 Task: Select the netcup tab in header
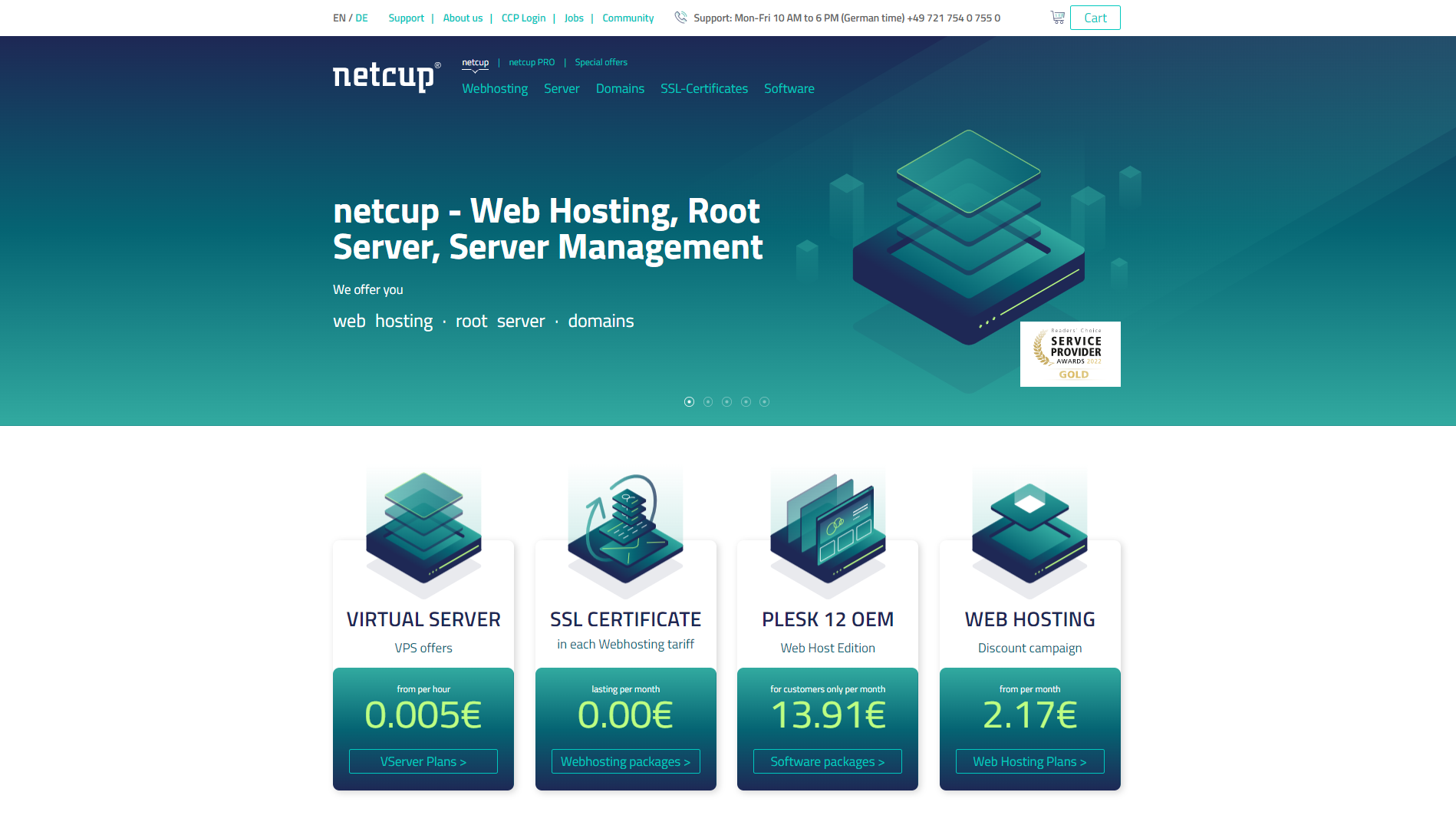(x=475, y=62)
